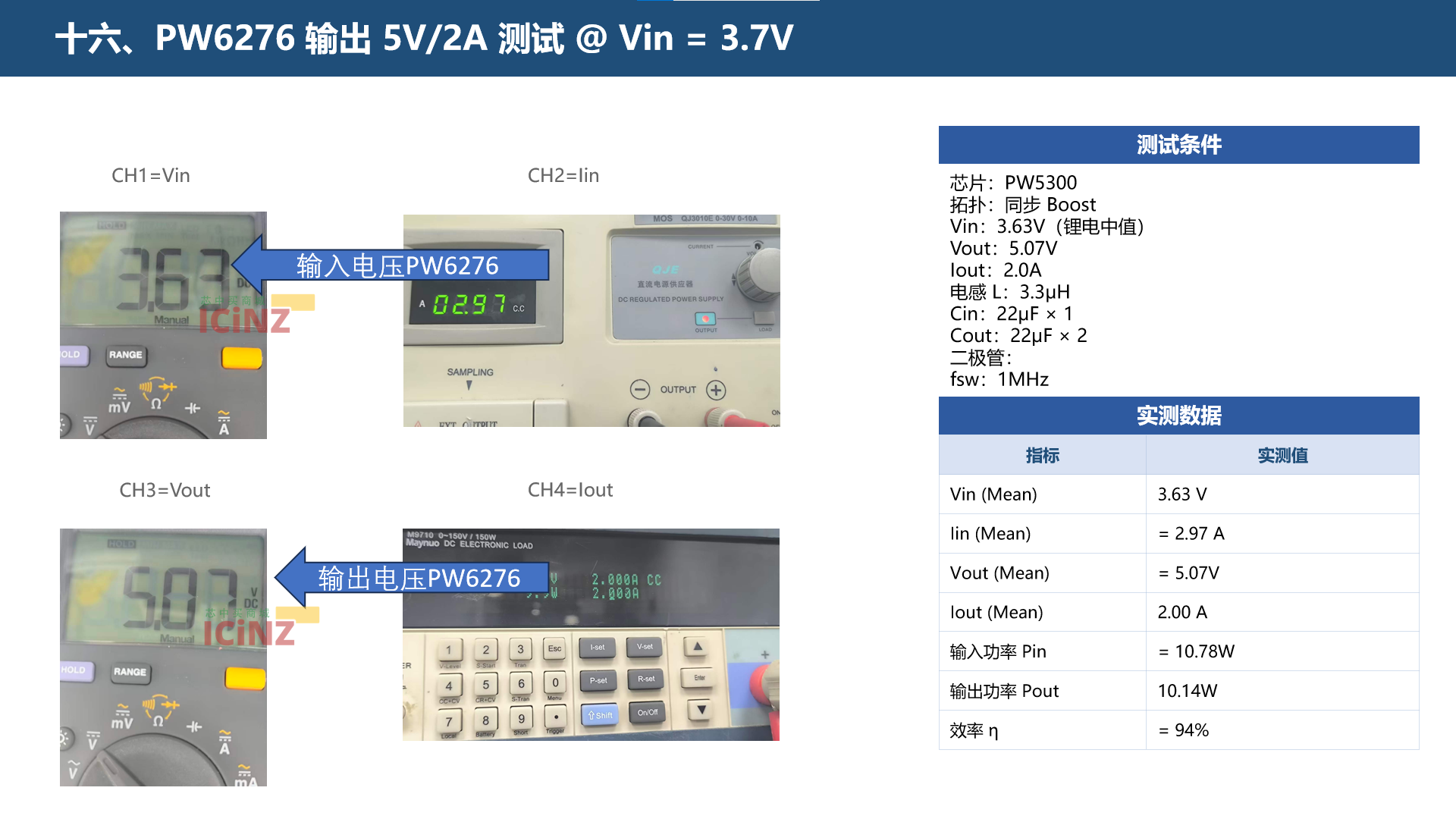Select the 2.00 A value cell
The height and width of the screenshot is (819, 1456).
1282,613
